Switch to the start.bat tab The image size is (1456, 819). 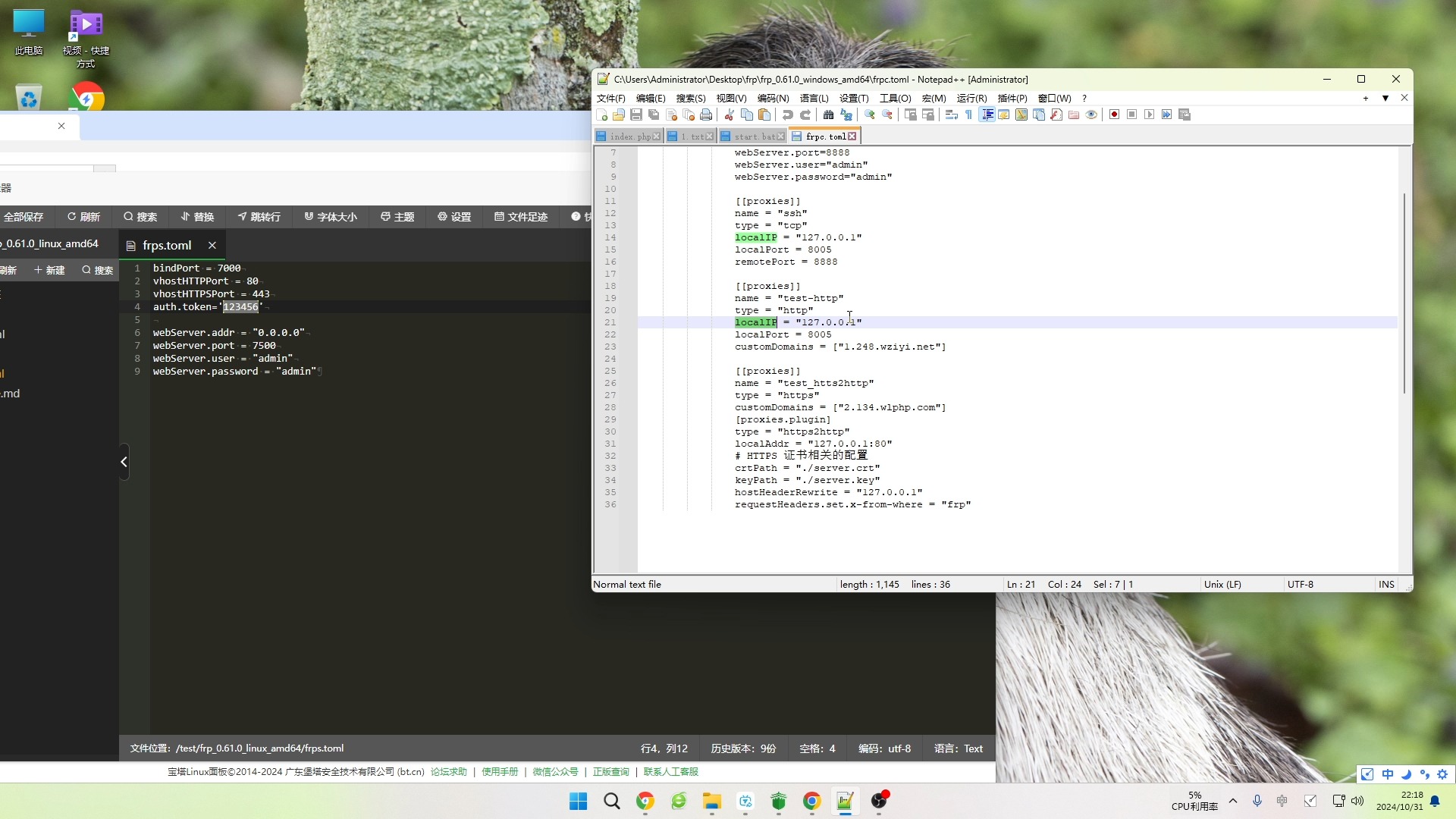pyautogui.click(x=752, y=136)
